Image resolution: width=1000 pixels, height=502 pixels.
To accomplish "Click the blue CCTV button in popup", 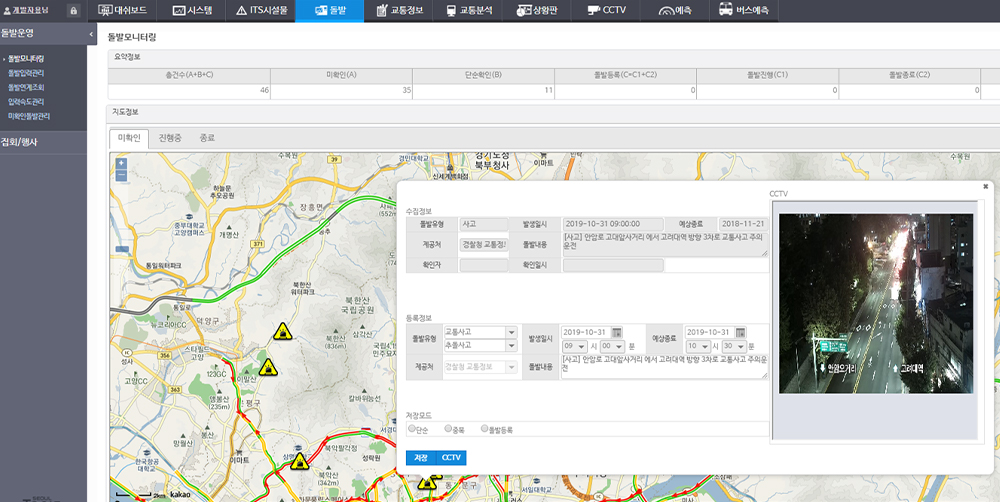I will tap(451, 457).
